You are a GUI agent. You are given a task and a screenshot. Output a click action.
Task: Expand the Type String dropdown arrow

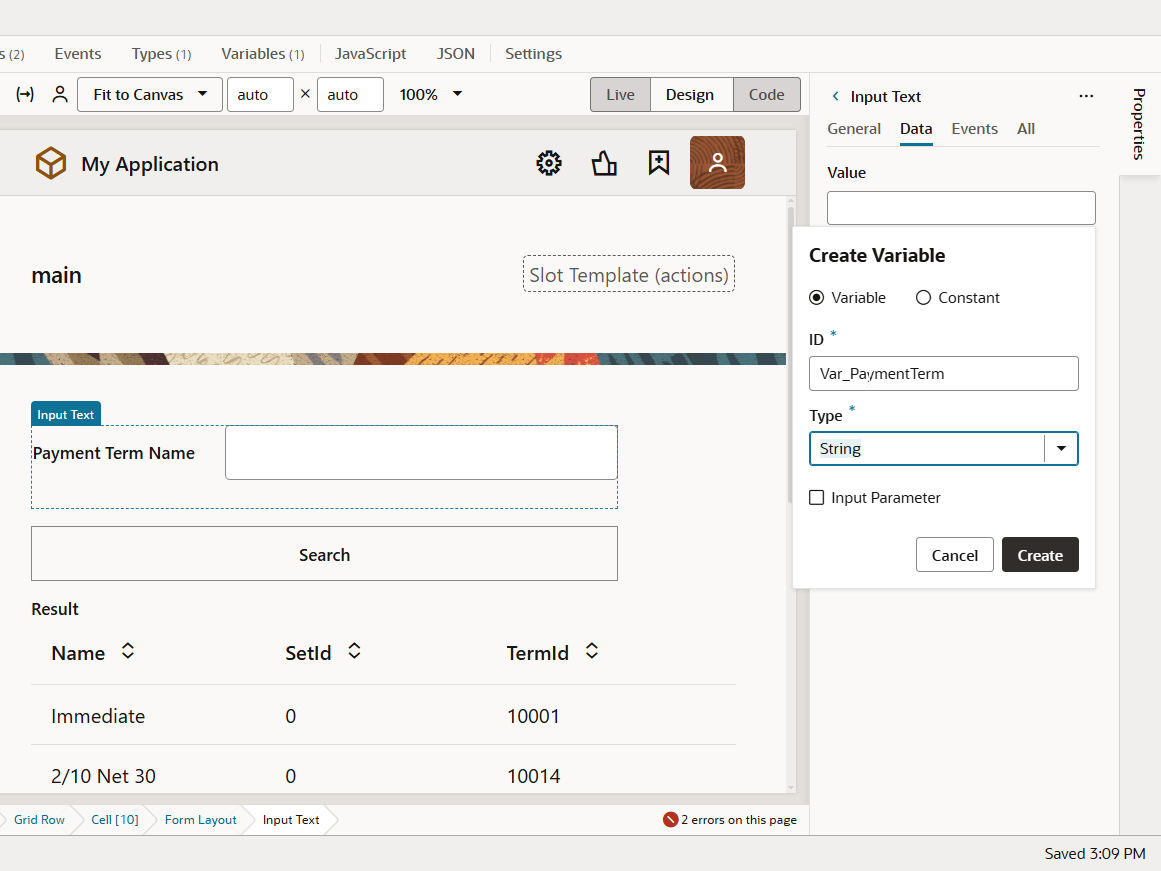point(1061,449)
